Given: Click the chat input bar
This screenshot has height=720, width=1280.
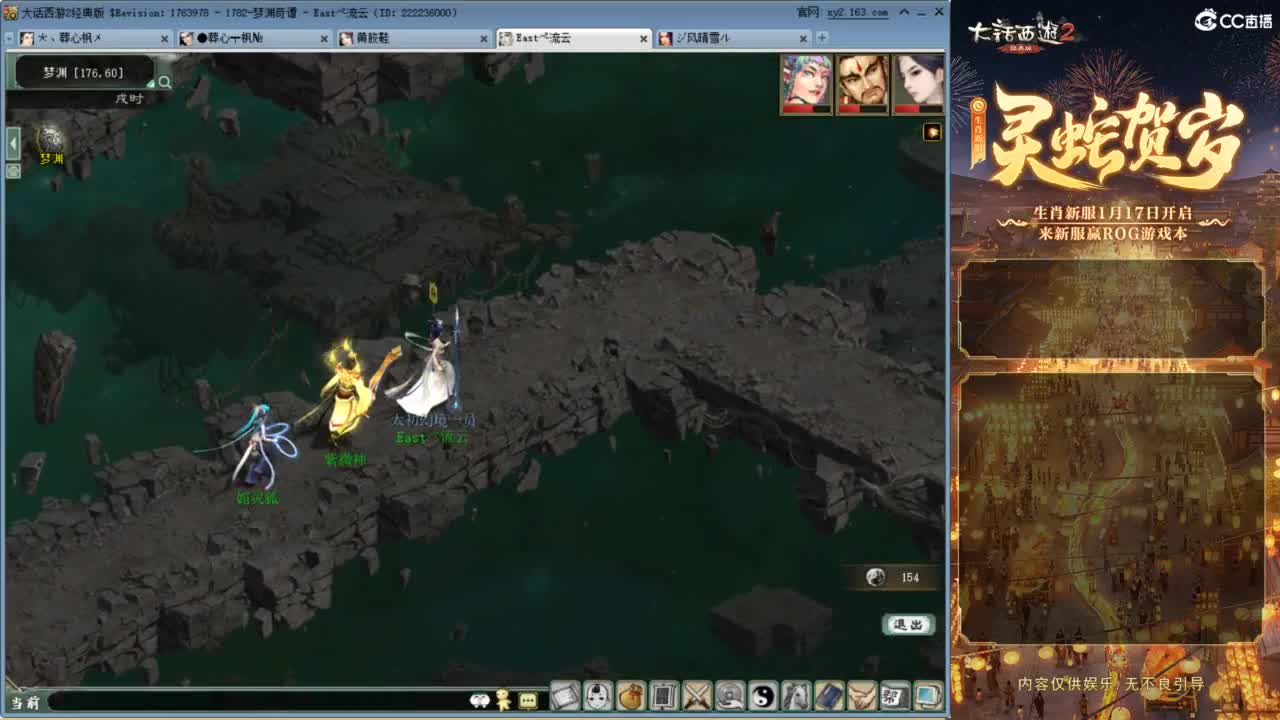Looking at the screenshot, I should coord(258,702).
